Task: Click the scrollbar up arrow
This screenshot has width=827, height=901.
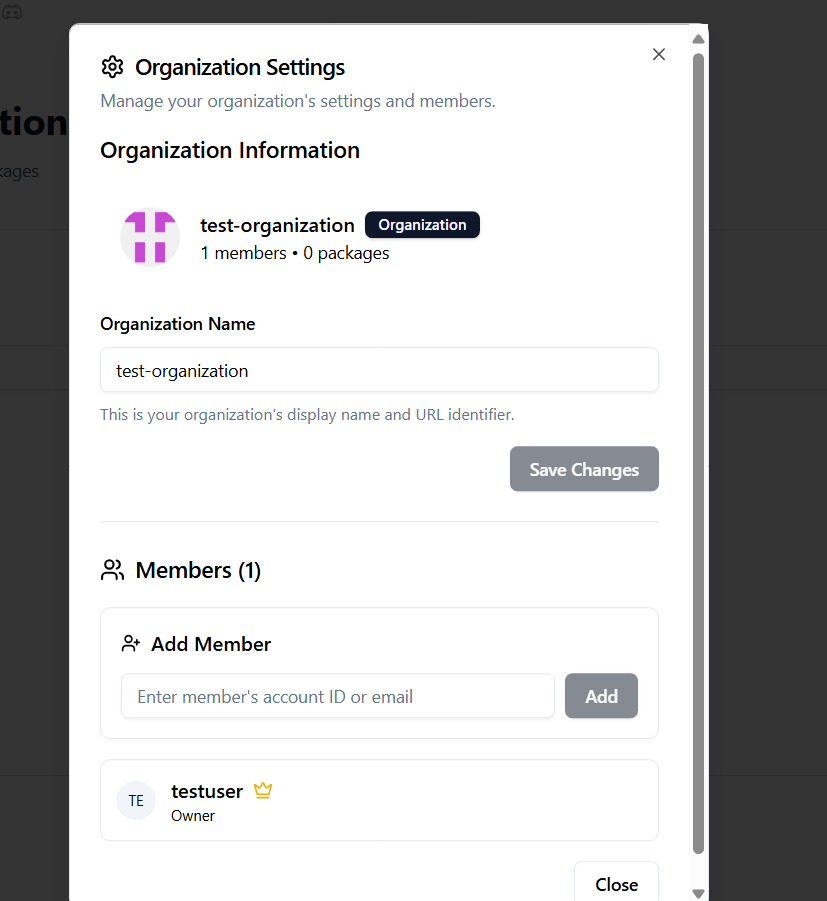Action: click(699, 39)
